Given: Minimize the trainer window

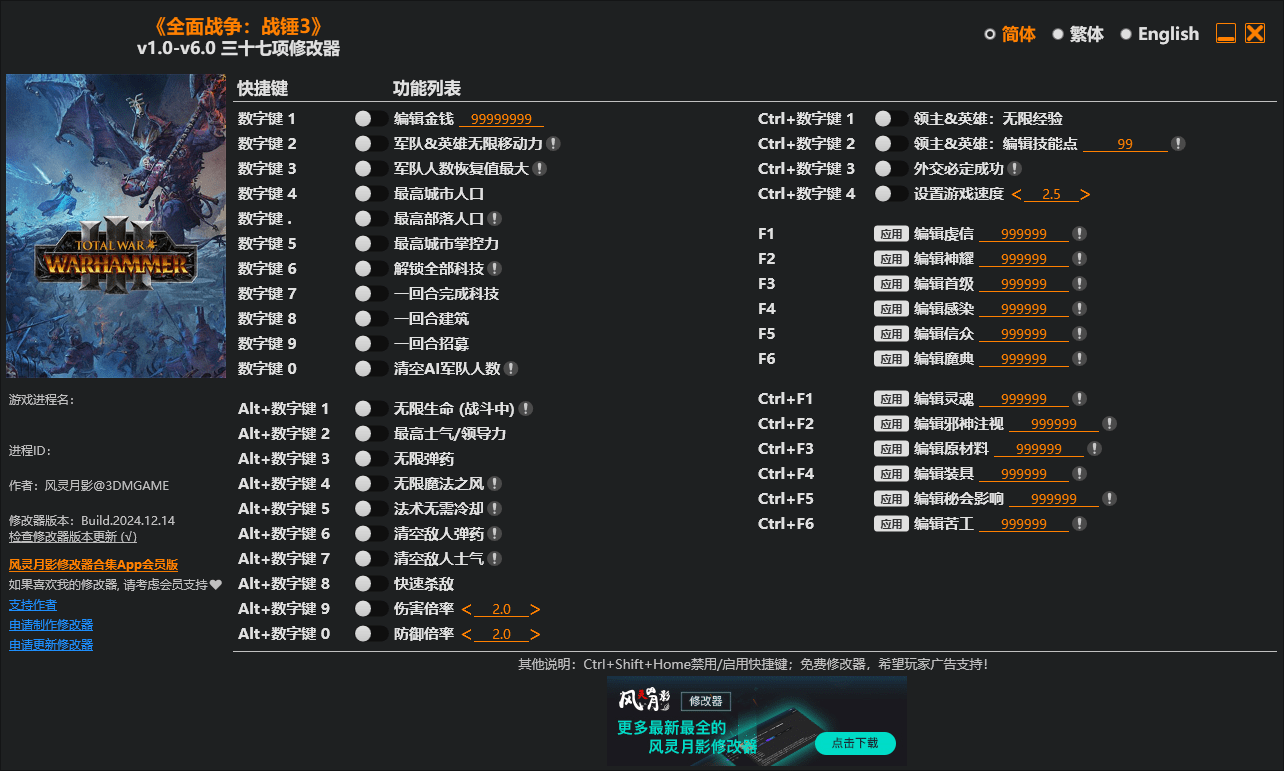Looking at the screenshot, I should (x=1226, y=33).
